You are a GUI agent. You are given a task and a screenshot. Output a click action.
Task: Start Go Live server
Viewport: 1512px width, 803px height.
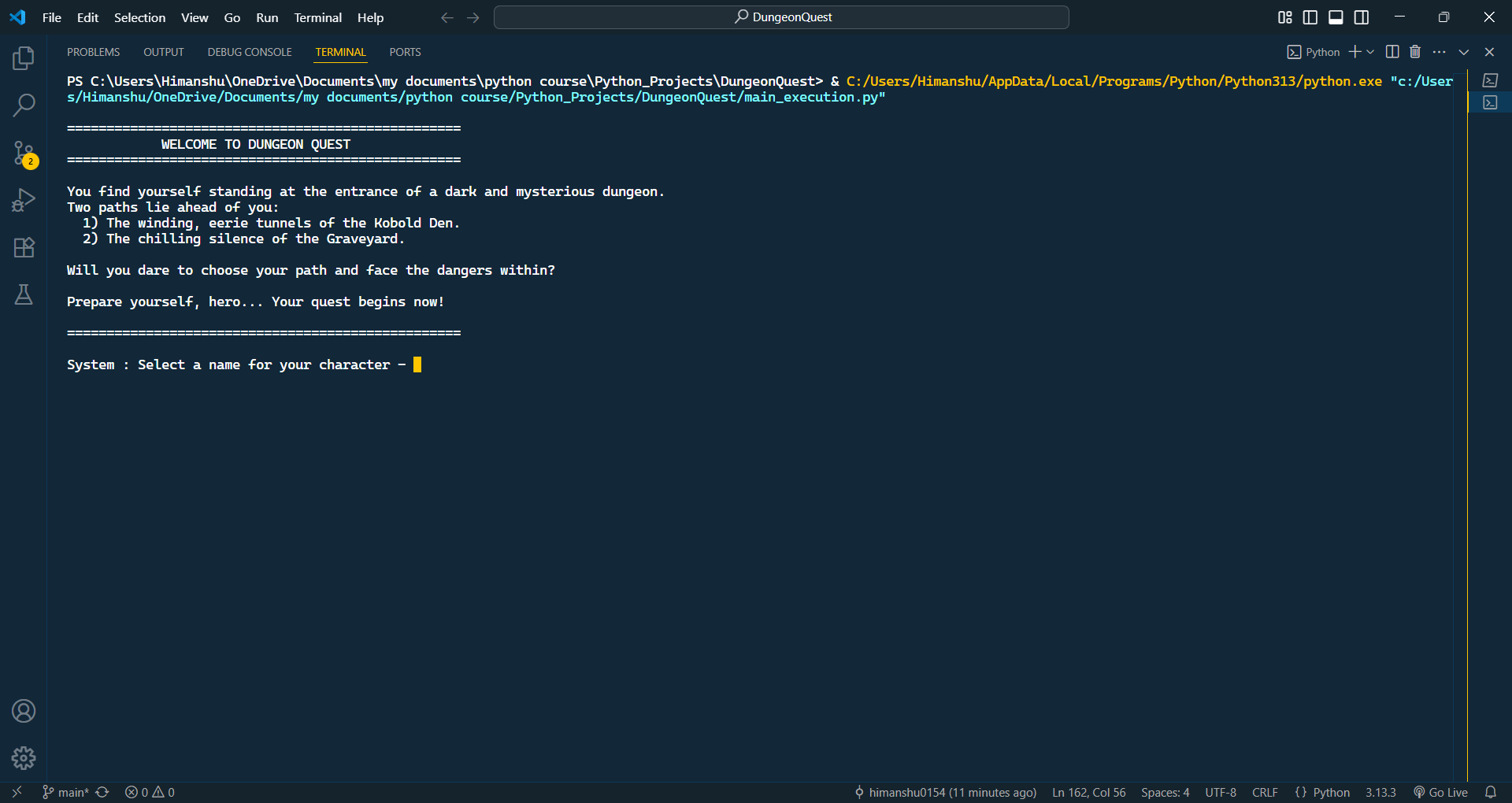(1440, 792)
